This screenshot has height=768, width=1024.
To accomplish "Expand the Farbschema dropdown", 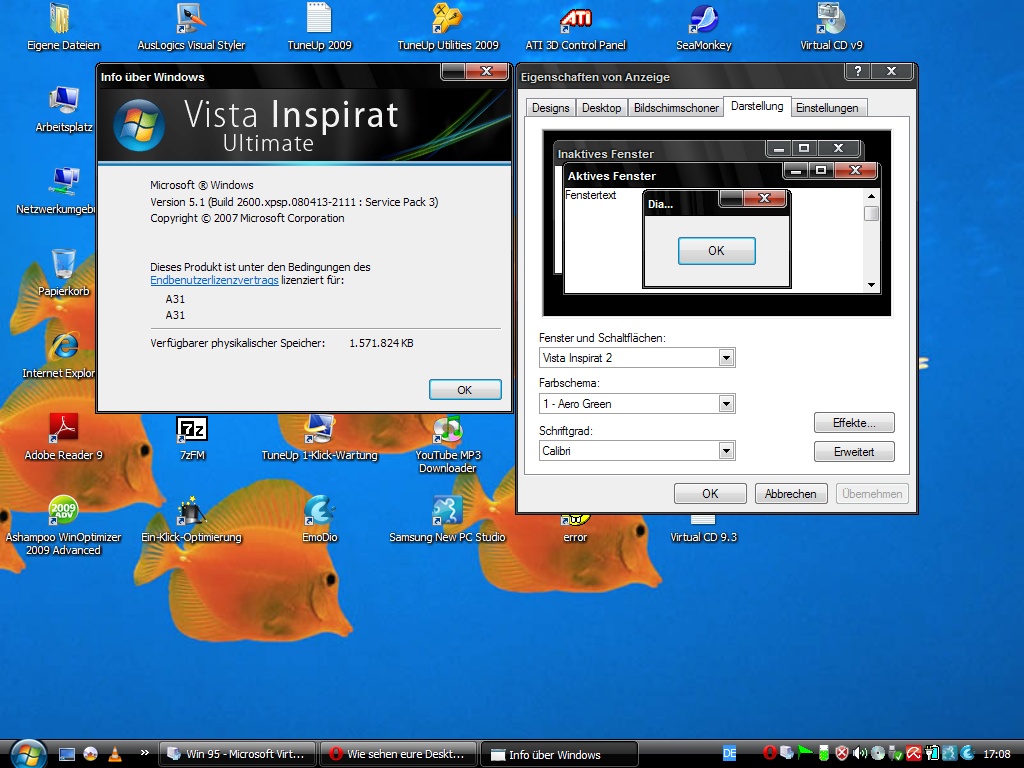I will [727, 404].
